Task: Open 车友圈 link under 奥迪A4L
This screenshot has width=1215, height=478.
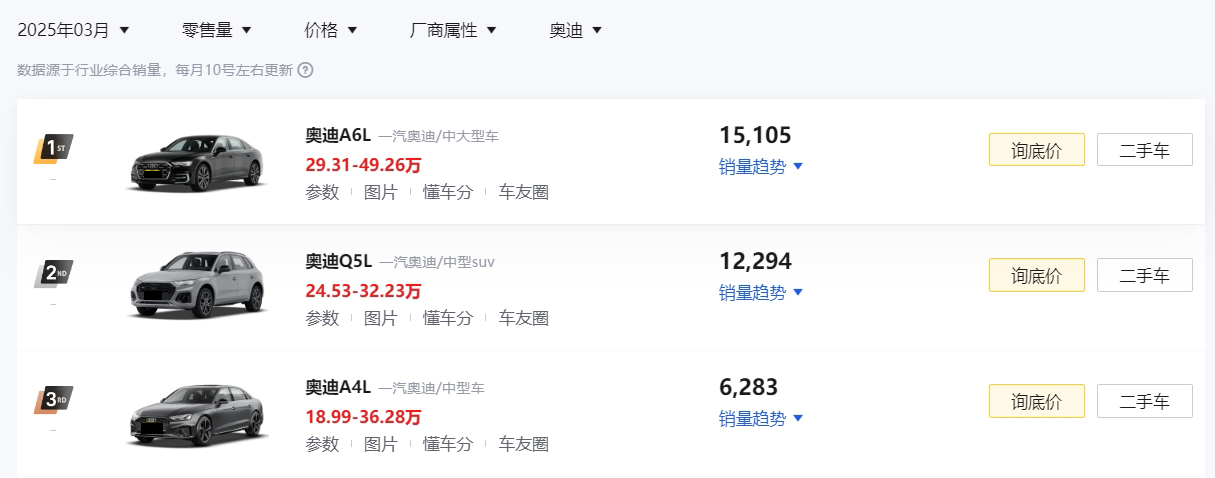Action: pos(524,444)
